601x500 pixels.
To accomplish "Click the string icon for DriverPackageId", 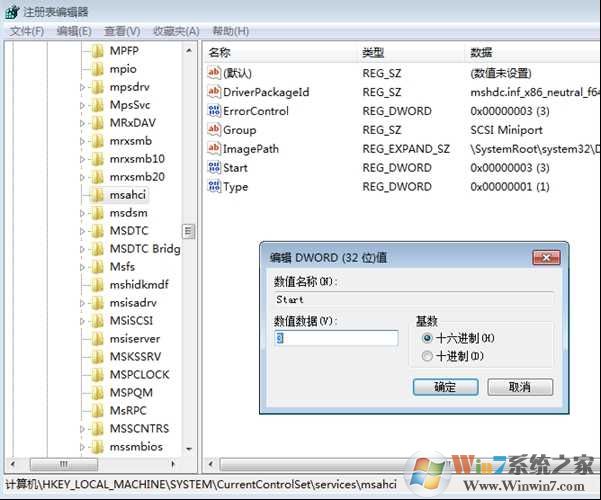I will tap(214, 92).
